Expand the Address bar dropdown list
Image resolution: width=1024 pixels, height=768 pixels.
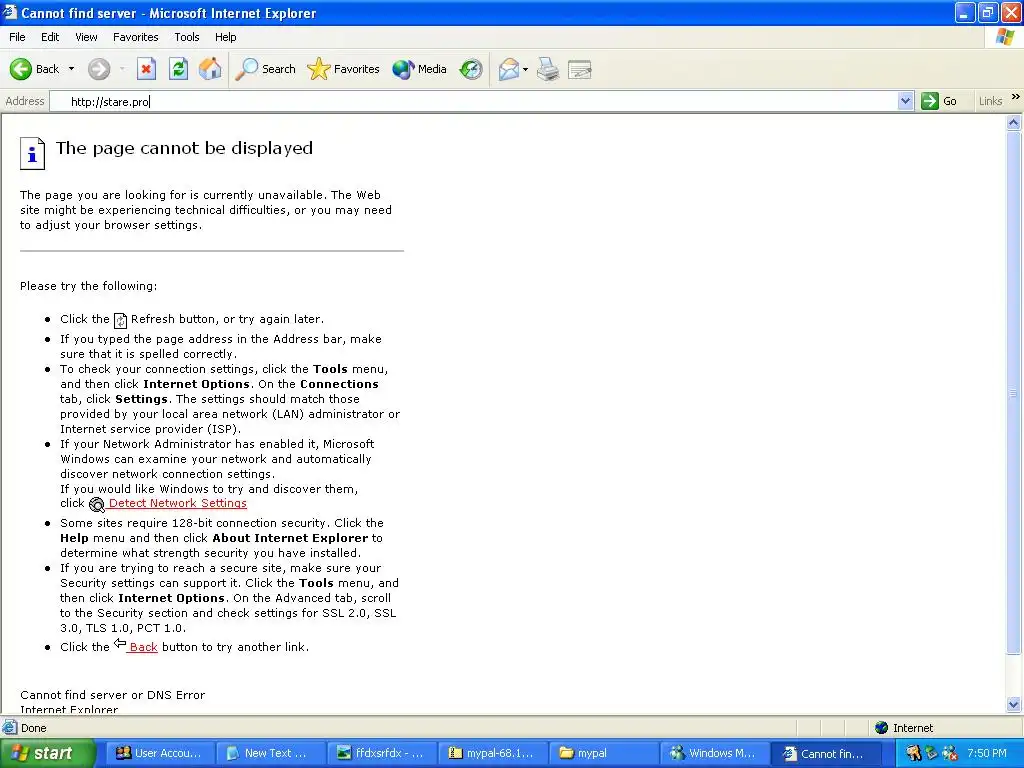905,101
